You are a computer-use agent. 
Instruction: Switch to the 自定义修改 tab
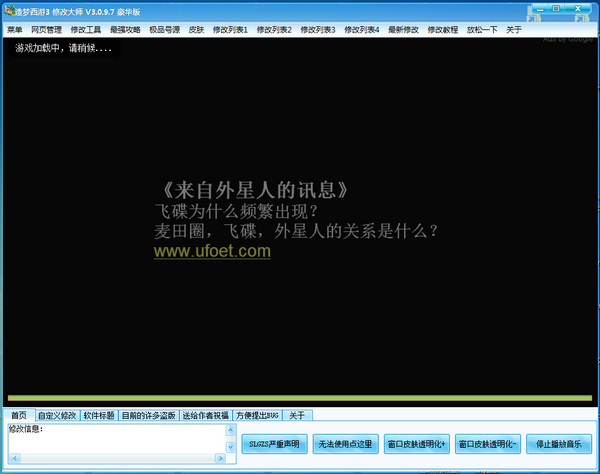click(x=56, y=415)
